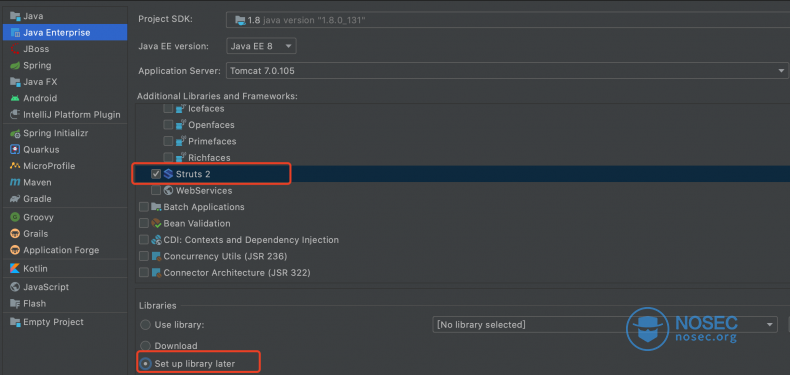Click the Gradle elephant icon
The height and width of the screenshot is (375, 790).
15,199
